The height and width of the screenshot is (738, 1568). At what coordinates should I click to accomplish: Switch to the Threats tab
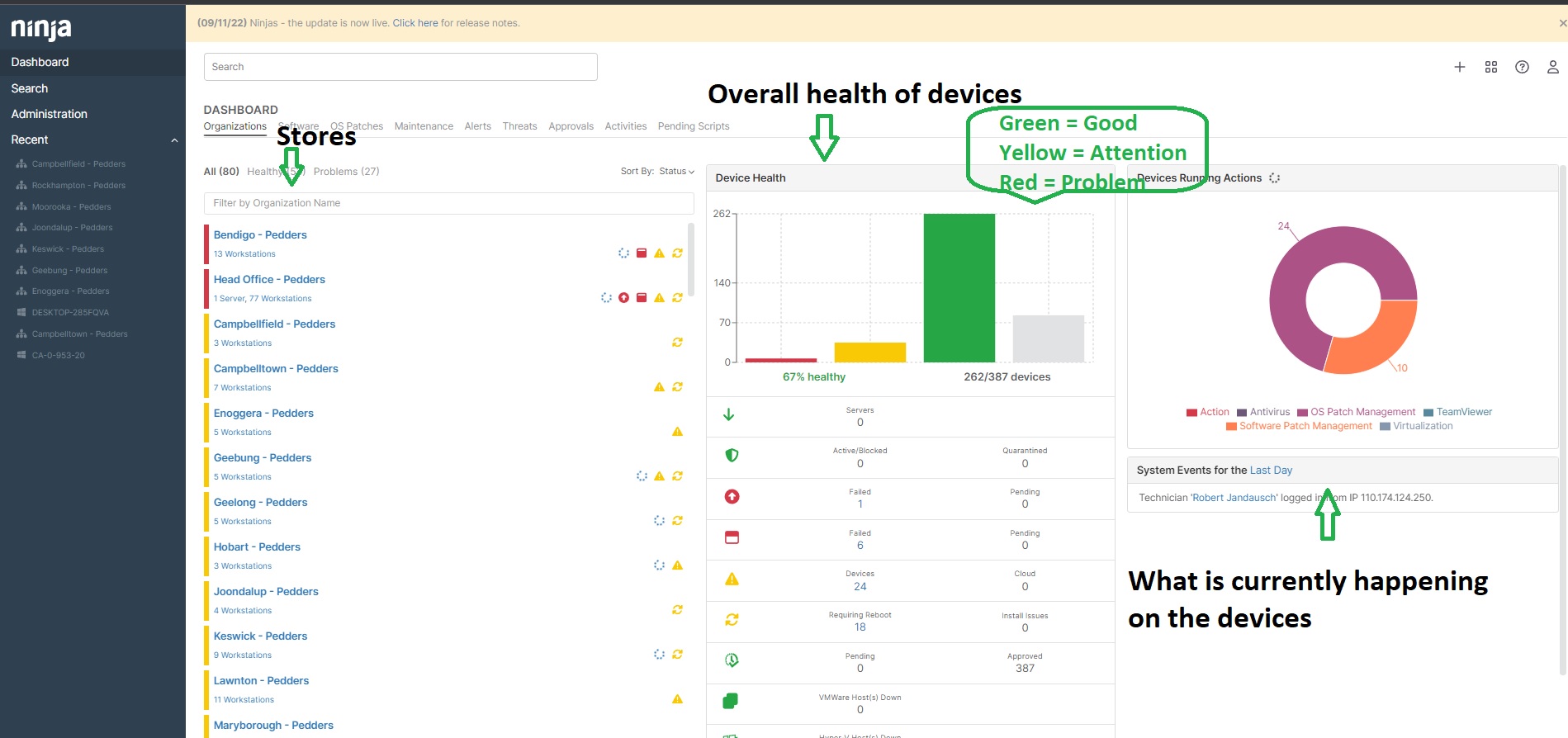519,126
